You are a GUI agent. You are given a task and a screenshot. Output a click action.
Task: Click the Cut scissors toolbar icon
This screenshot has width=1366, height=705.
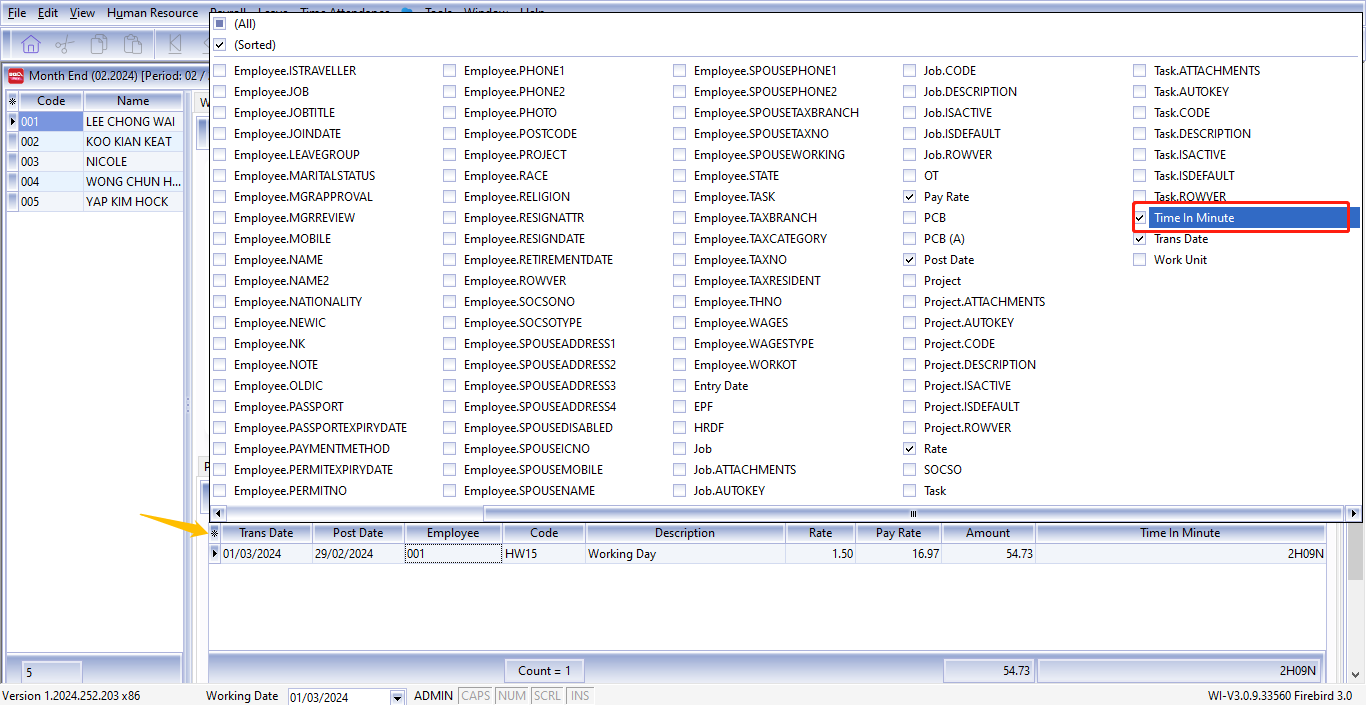(x=65, y=44)
